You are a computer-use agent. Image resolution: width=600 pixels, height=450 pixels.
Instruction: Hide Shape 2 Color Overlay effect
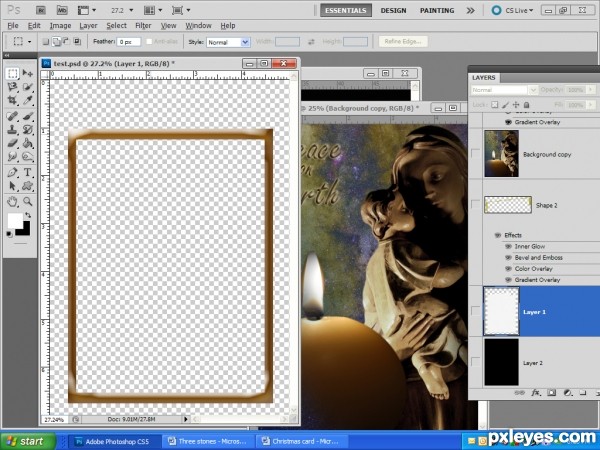click(509, 269)
